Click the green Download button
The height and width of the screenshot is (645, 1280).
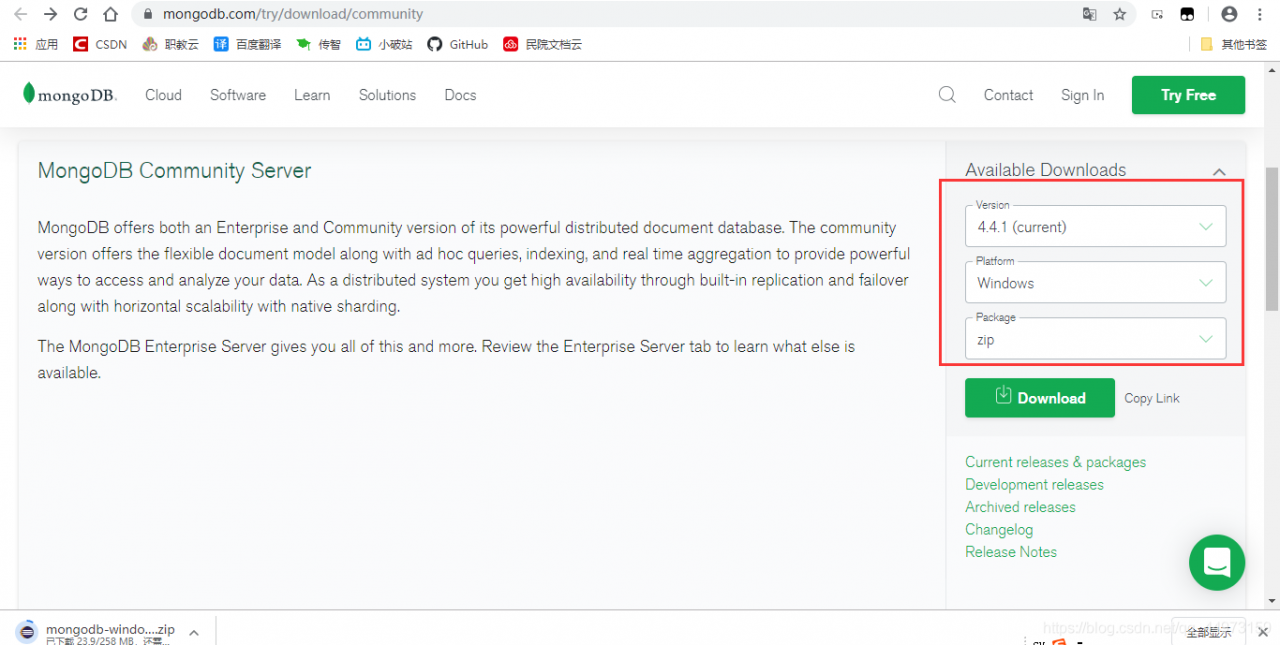point(1040,398)
